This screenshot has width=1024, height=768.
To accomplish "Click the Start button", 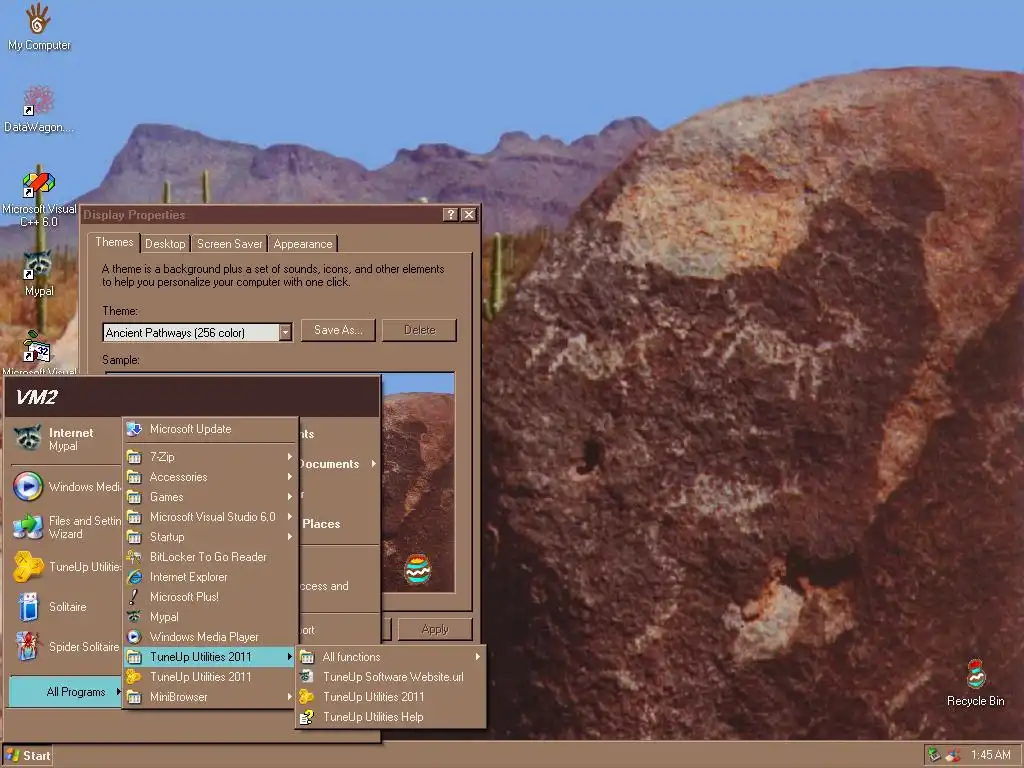I will click(27, 756).
